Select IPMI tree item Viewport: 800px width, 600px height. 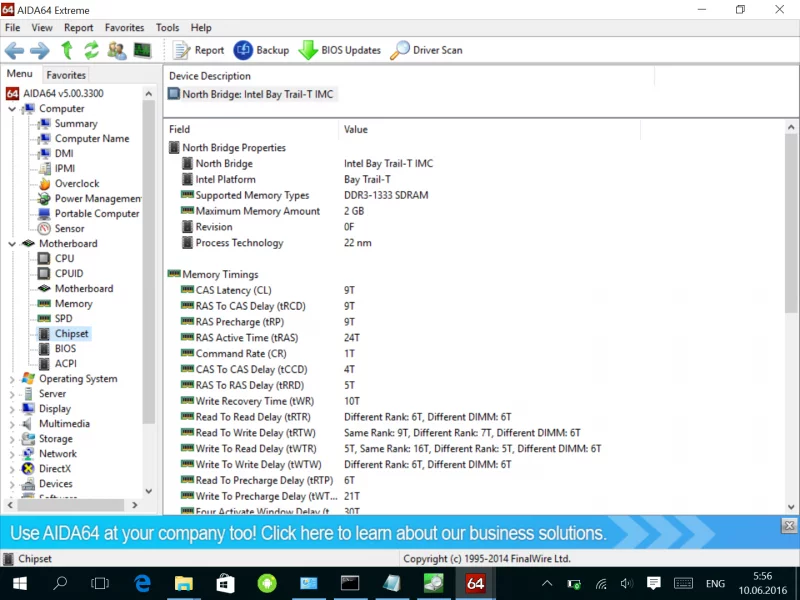coord(65,168)
